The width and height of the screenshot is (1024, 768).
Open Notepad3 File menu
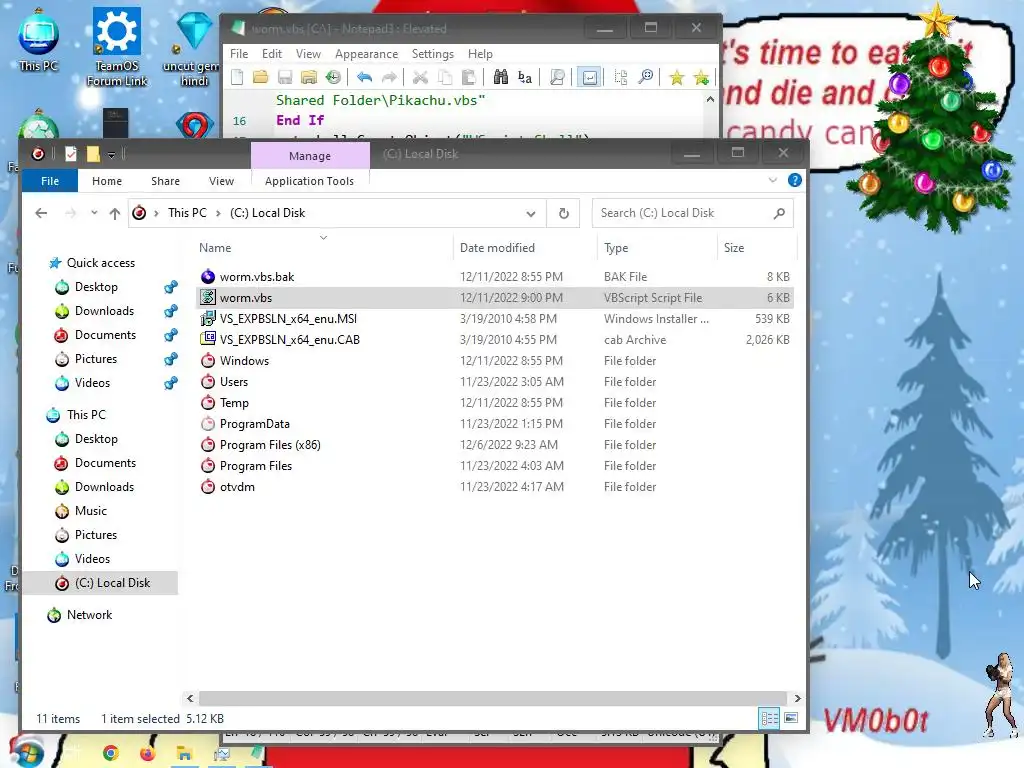coord(239,54)
